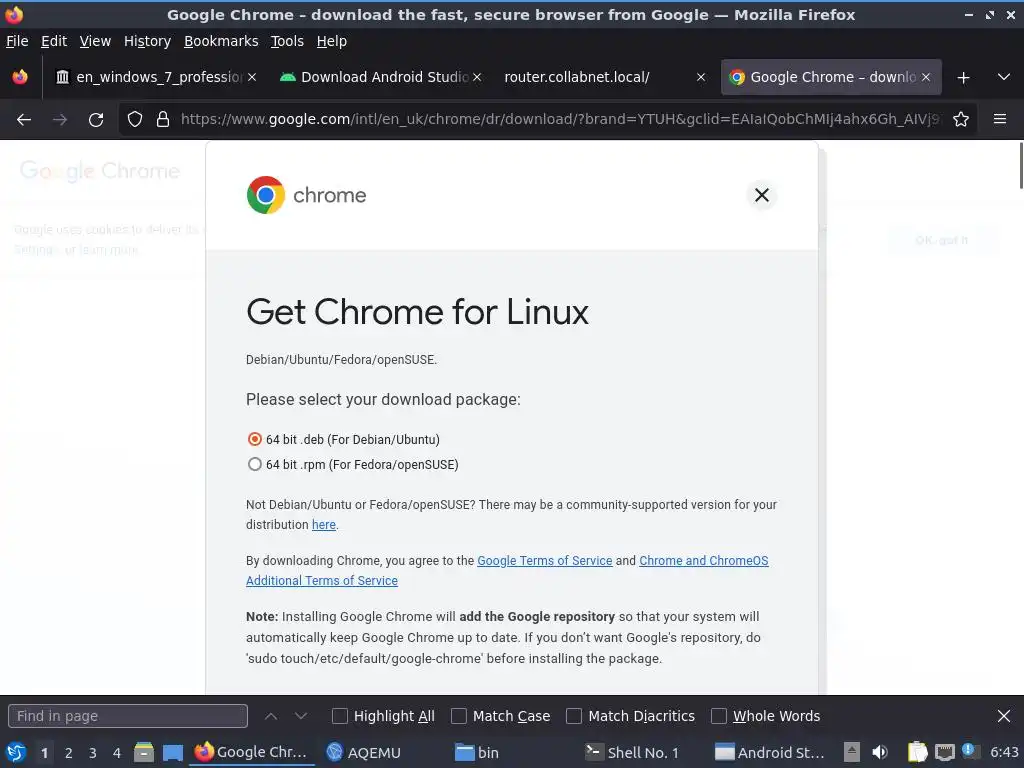This screenshot has height=768, width=1024.
Task: Enable Whole Words checkbox
Action: tap(718, 716)
